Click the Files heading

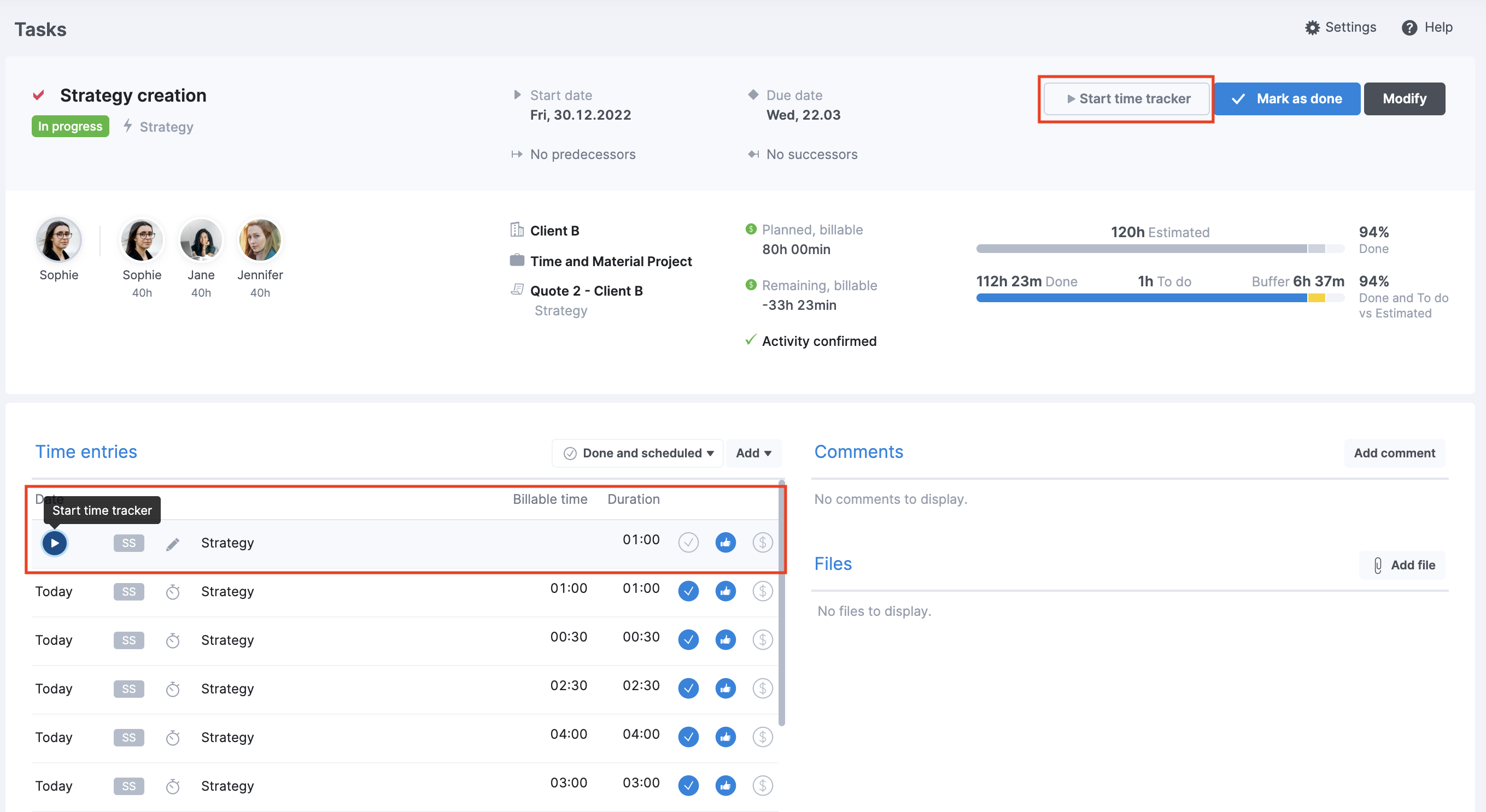tap(833, 563)
